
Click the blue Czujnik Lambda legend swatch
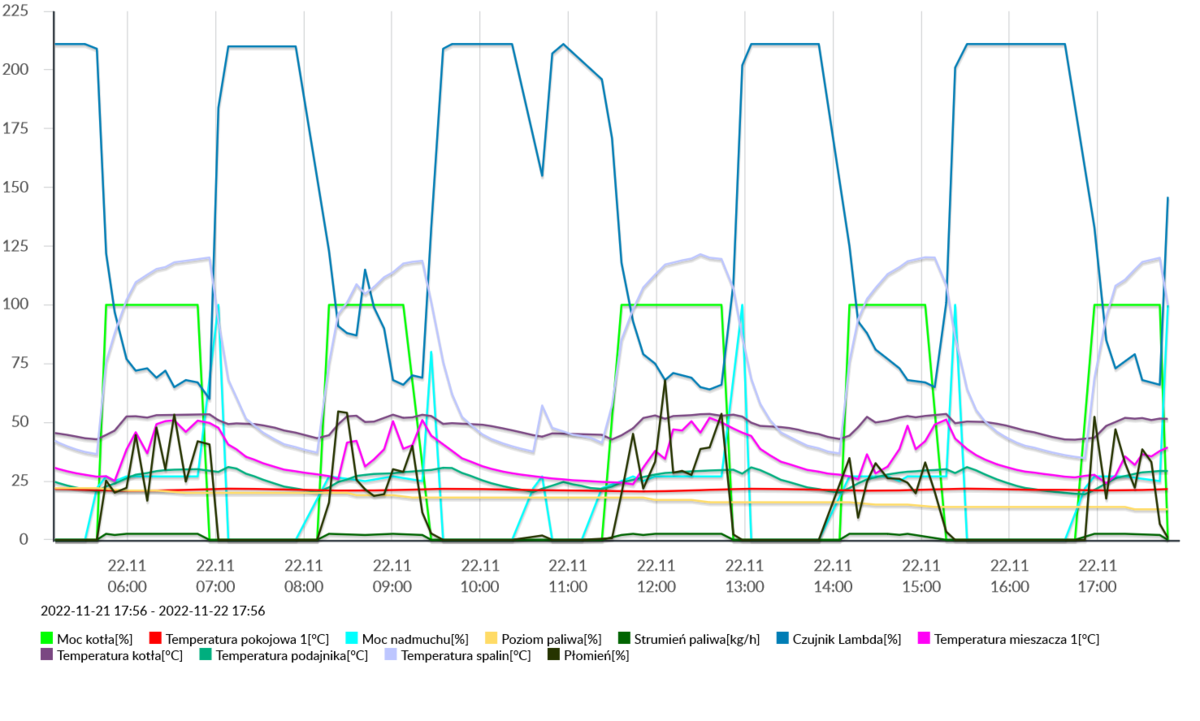(781, 638)
